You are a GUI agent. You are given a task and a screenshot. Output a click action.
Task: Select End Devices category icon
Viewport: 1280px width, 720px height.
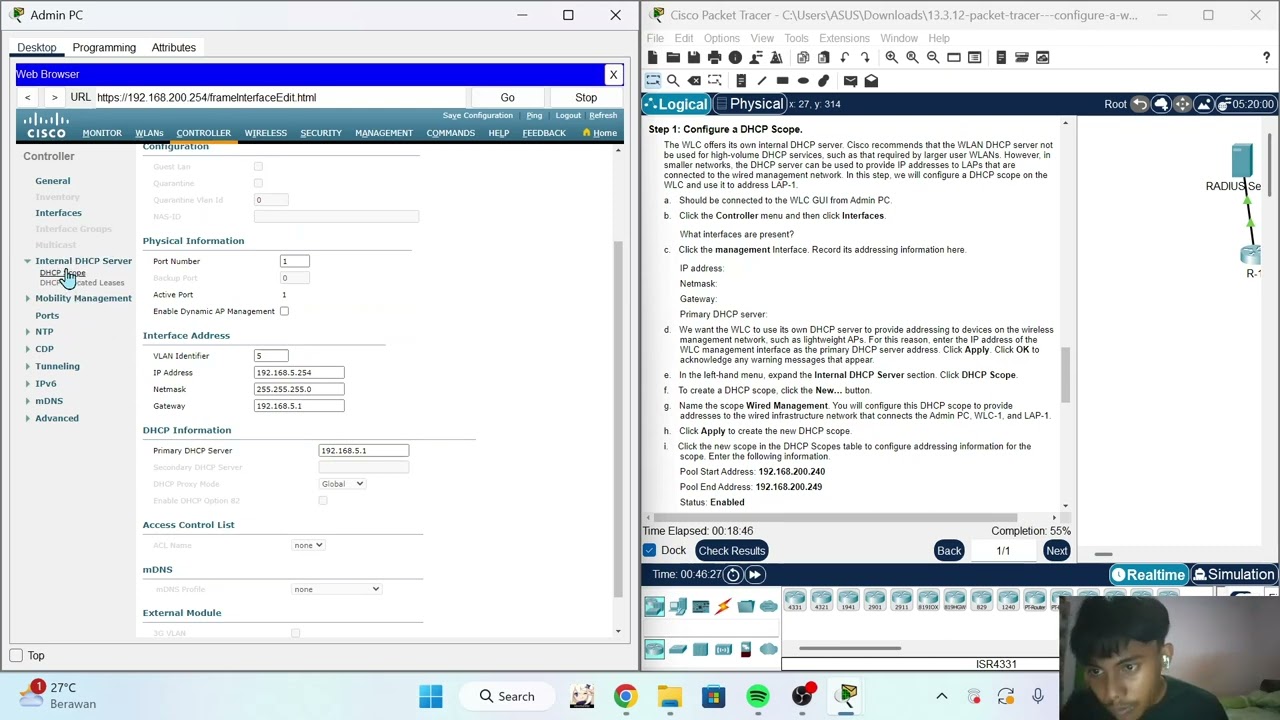pyautogui.click(x=678, y=606)
